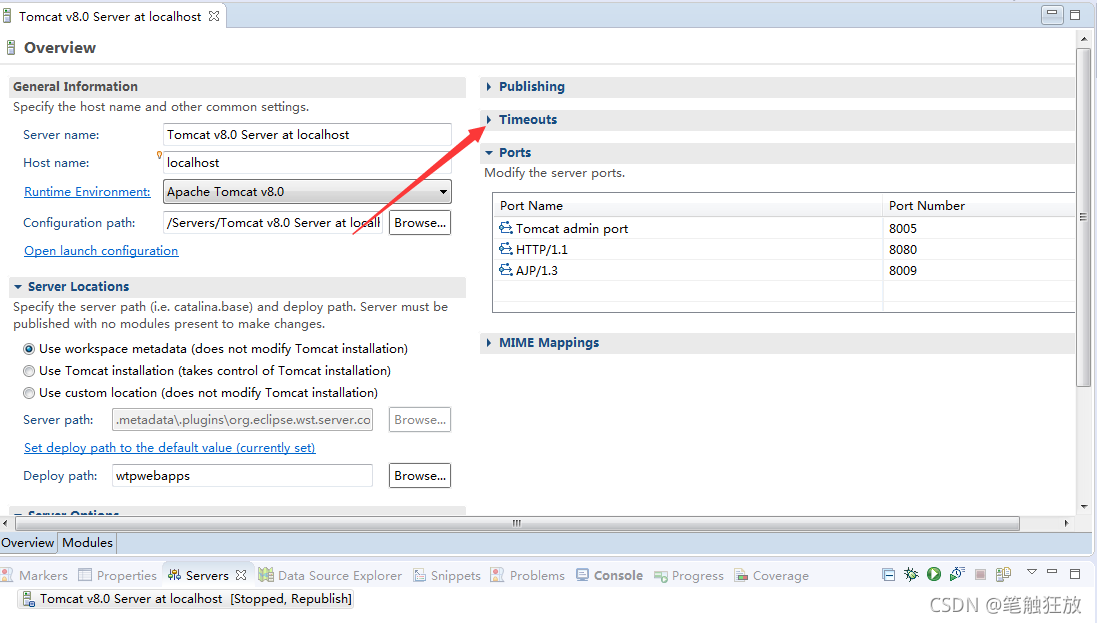Open the Markers view tab
The height and width of the screenshot is (623, 1097).
pos(43,575)
